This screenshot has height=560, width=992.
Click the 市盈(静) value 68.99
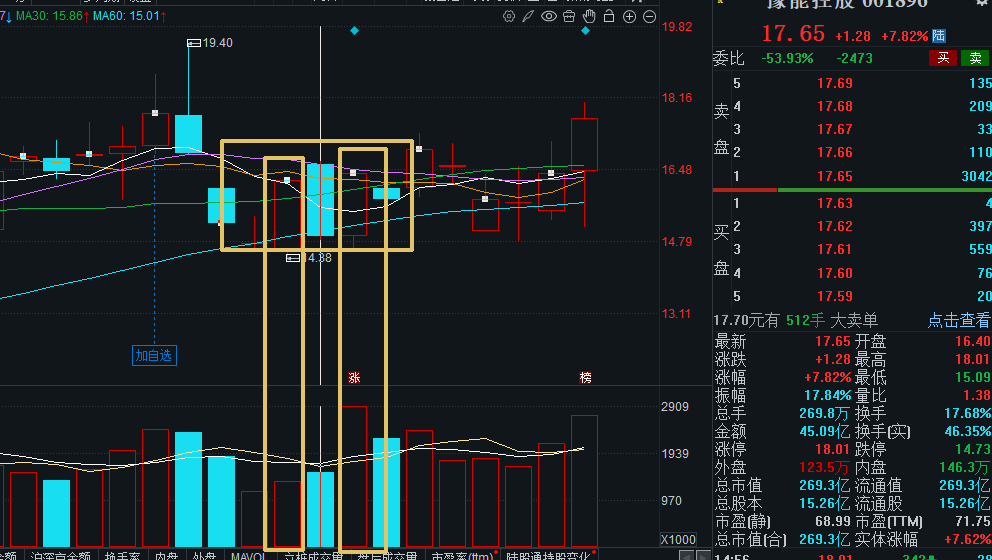[833, 522]
